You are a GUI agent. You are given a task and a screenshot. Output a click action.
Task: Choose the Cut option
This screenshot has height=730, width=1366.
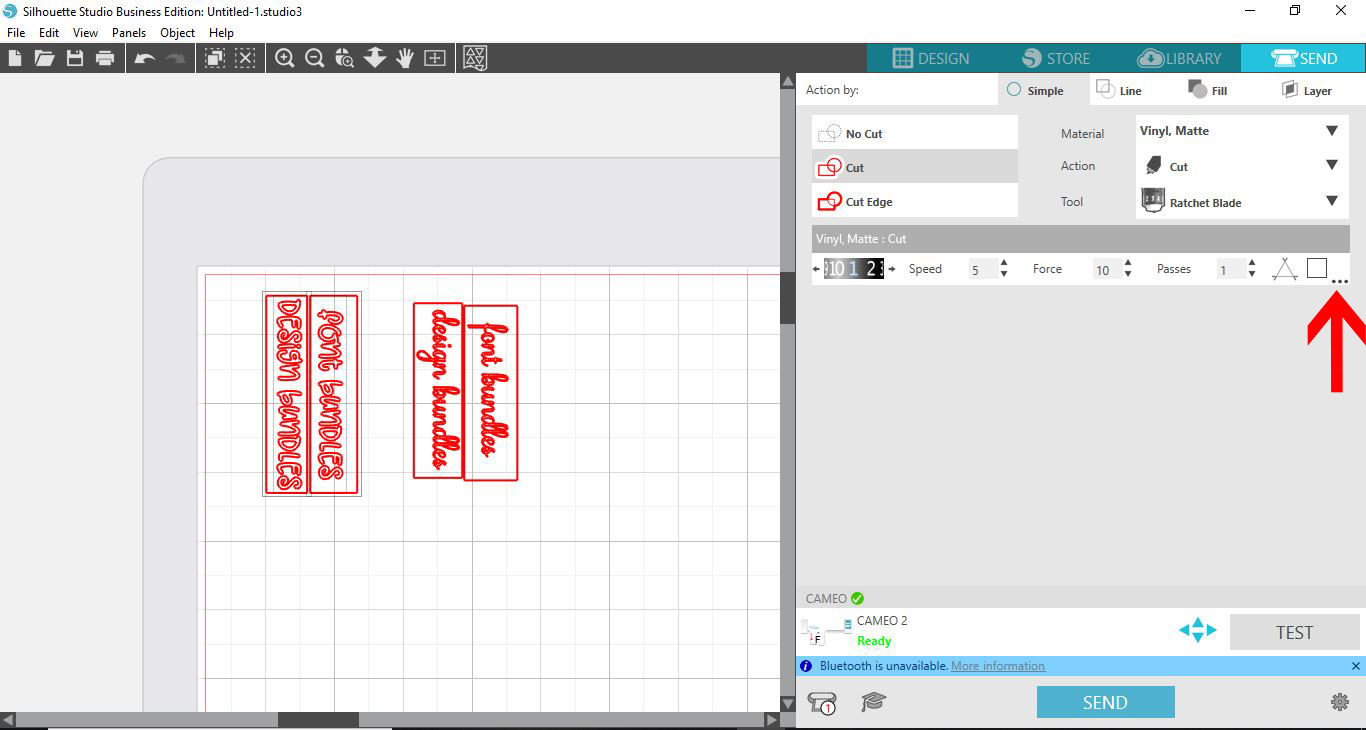tap(915, 167)
